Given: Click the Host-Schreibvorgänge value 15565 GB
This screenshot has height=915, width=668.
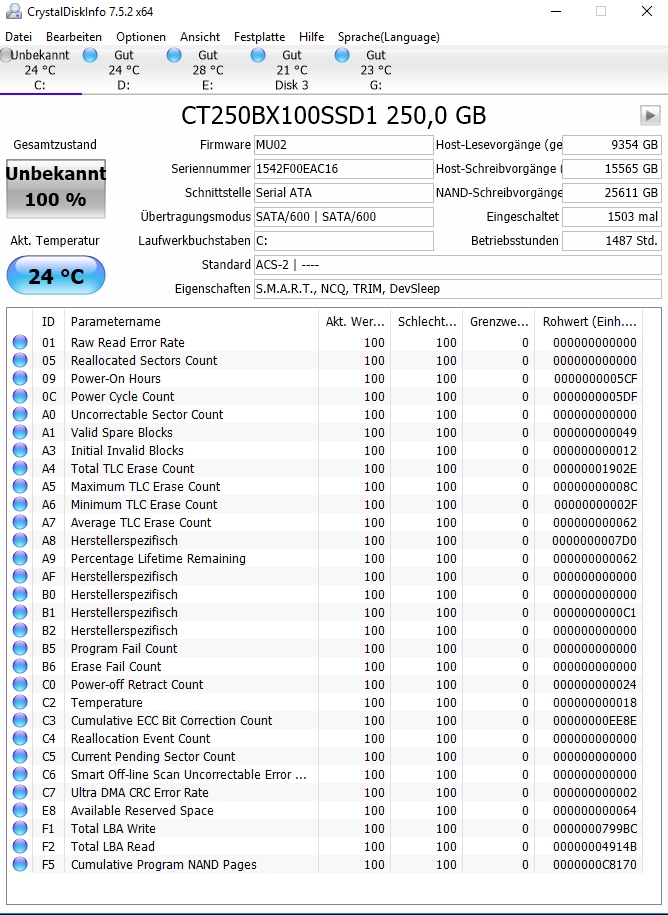Looking at the screenshot, I should (x=612, y=169).
